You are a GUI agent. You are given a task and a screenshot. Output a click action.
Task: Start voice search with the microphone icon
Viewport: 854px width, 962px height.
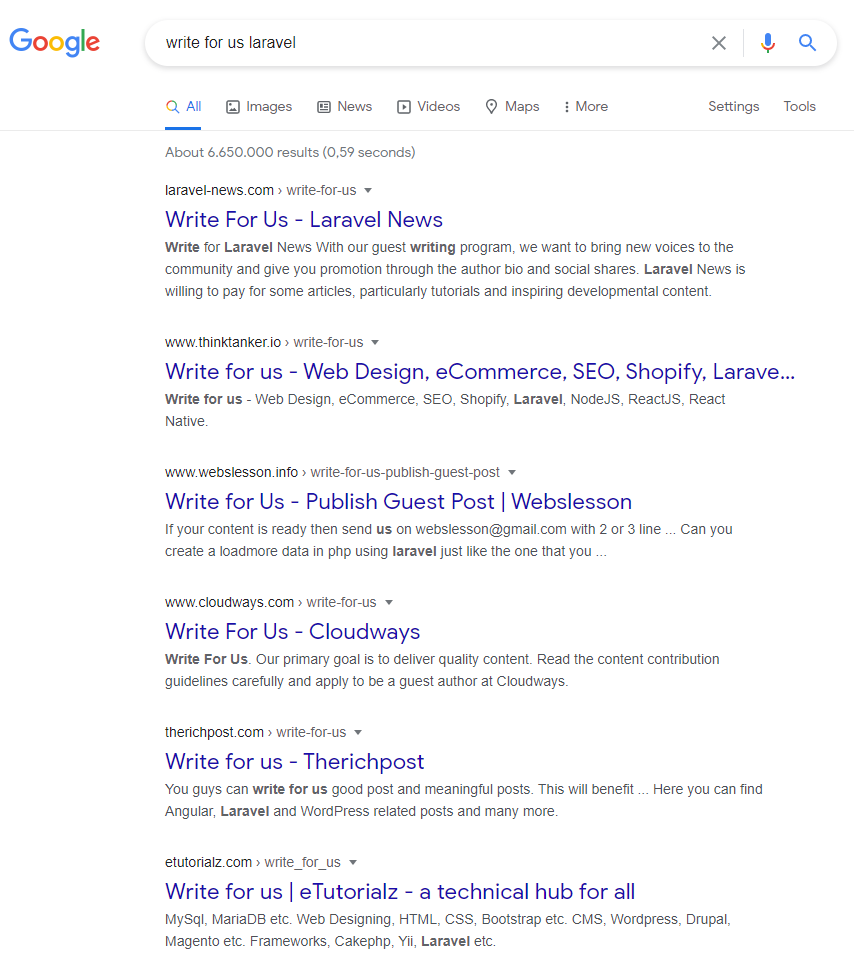767,43
